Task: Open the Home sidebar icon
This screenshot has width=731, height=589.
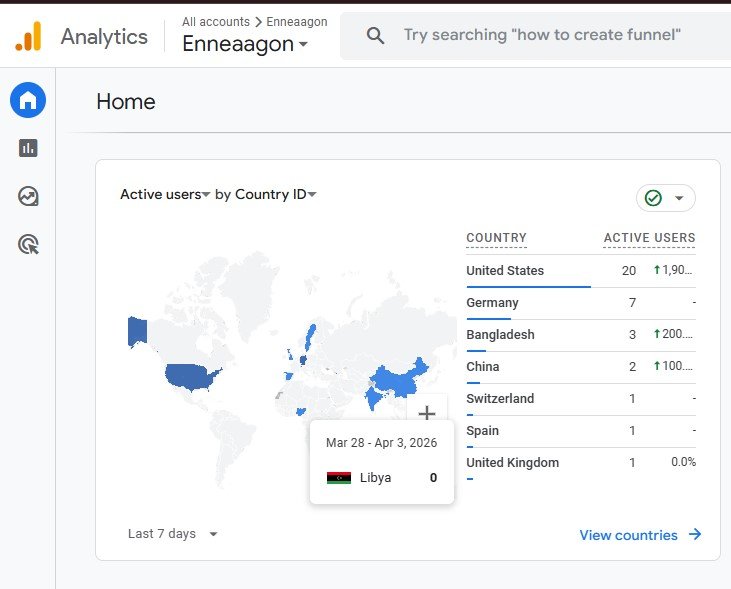Action: tap(28, 100)
